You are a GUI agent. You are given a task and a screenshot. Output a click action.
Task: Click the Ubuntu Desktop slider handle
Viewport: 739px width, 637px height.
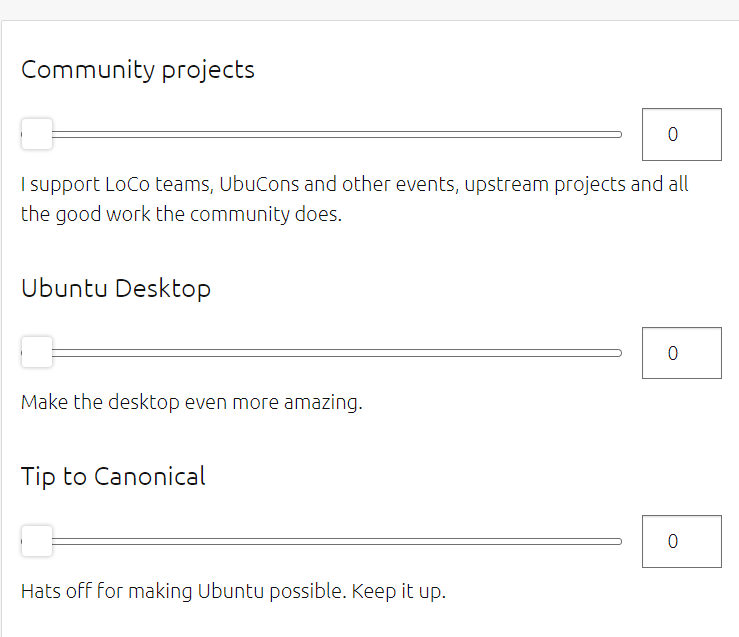[x=37, y=352]
